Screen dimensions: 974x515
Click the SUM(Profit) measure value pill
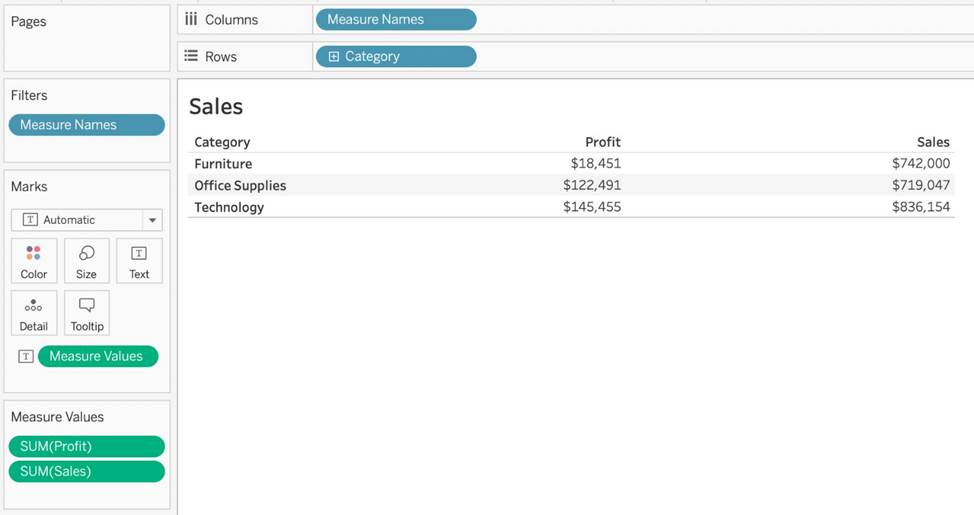(86, 447)
